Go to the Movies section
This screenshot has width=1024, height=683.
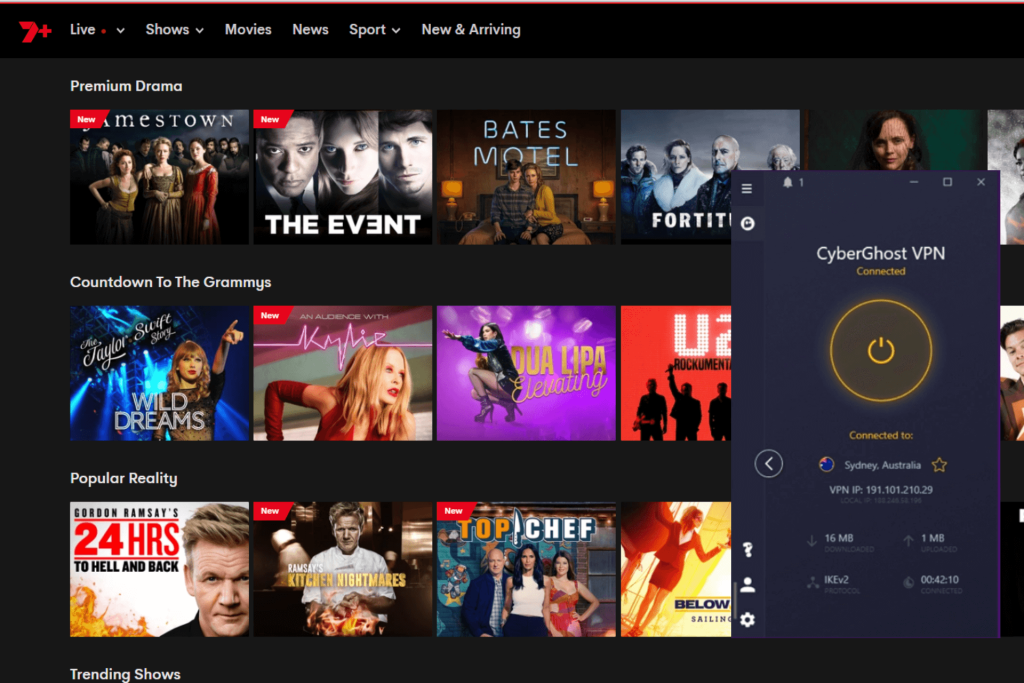point(248,30)
